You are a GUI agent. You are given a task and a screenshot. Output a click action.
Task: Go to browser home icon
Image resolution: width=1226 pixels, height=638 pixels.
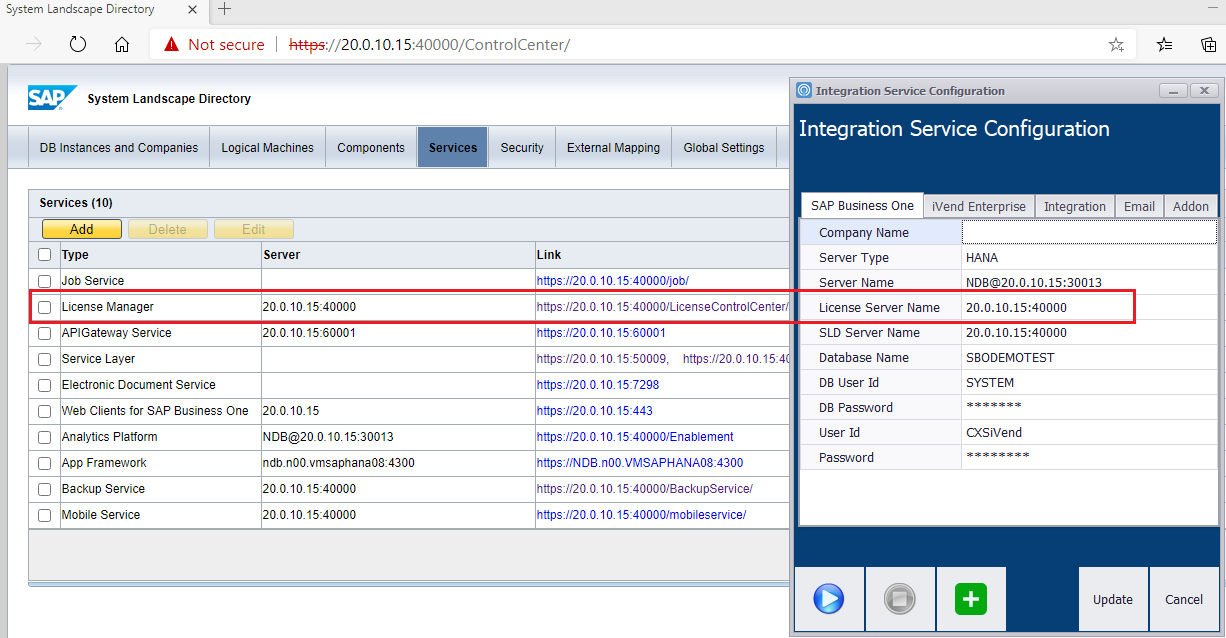point(122,44)
